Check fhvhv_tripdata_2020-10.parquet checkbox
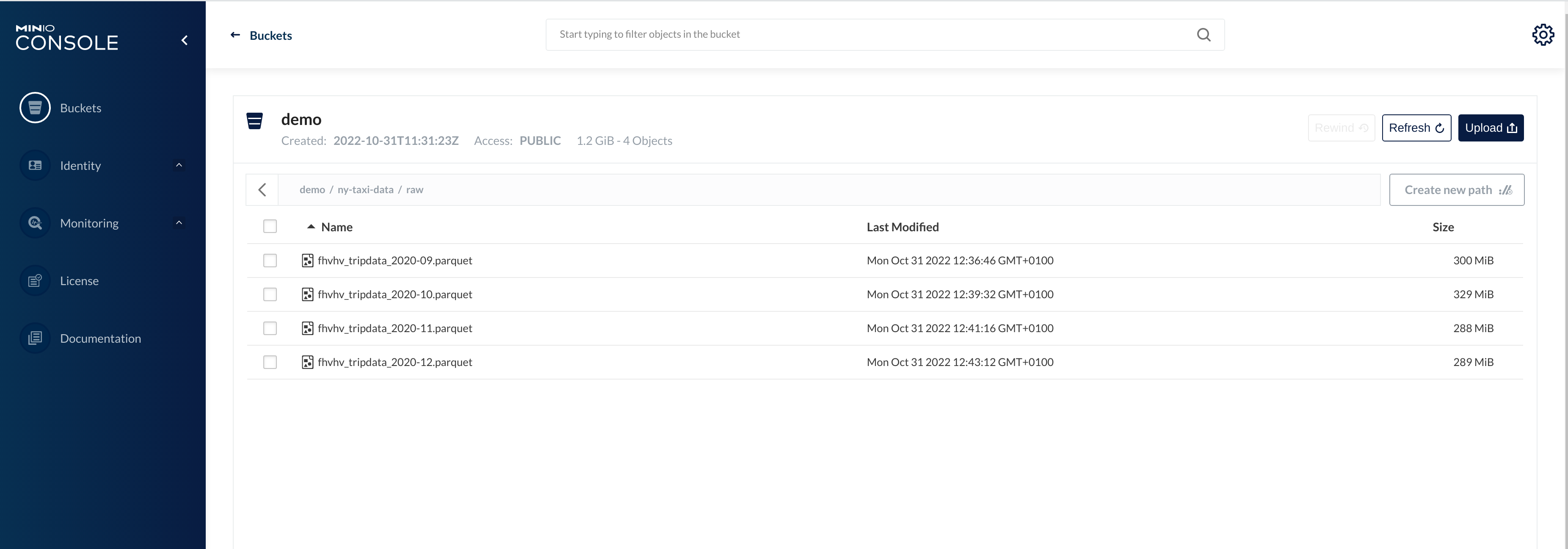The image size is (1568, 549). pyautogui.click(x=270, y=295)
